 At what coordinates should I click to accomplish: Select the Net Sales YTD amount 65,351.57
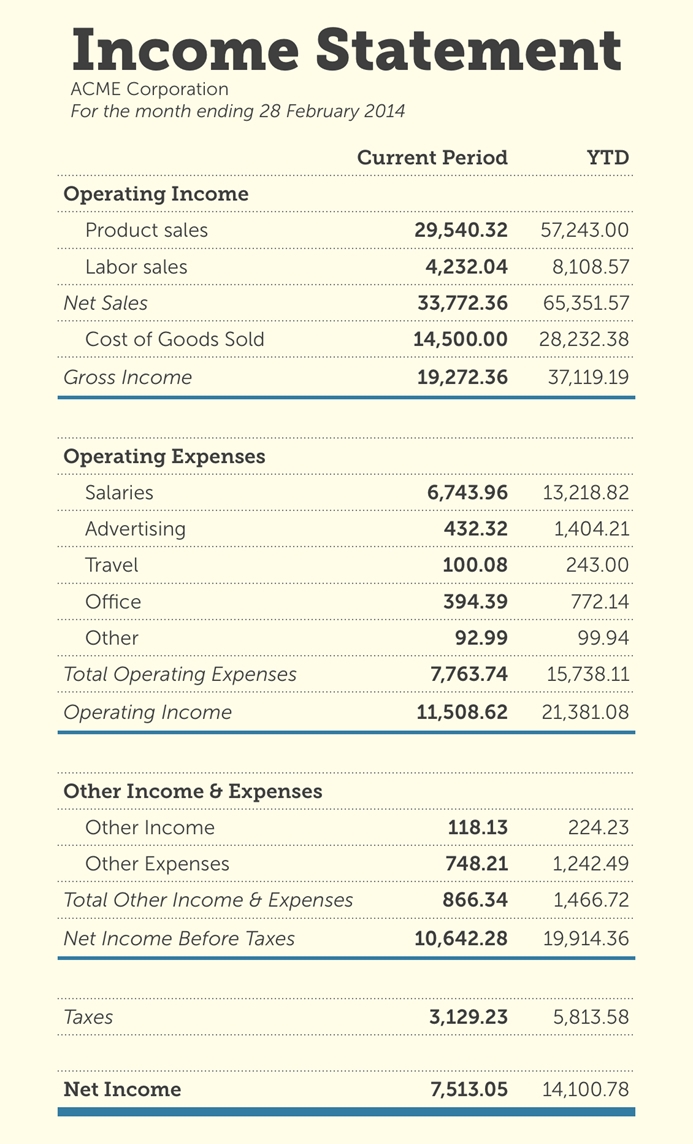click(x=585, y=303)
